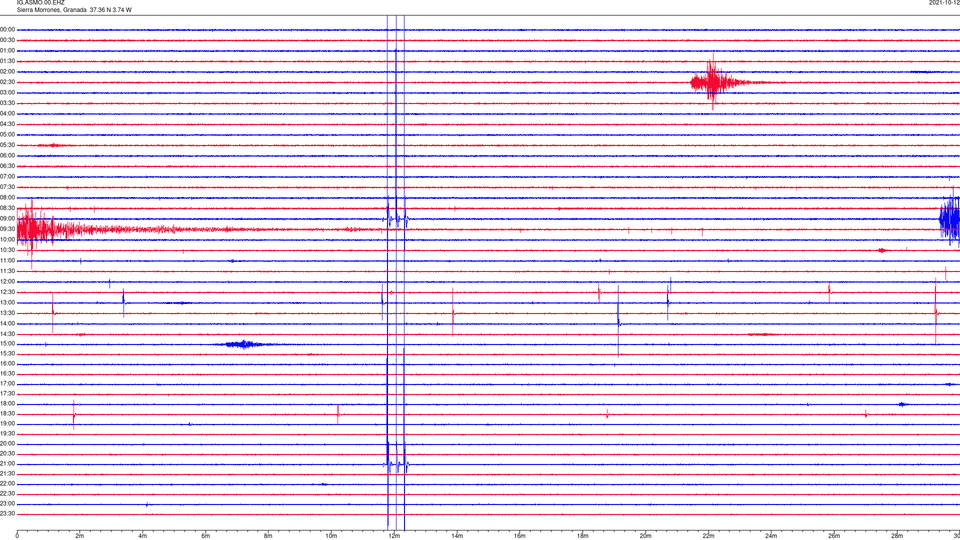Viewport: 960px width, 540px height.
Task: Click the blue burst ending the 09:00 trace
Action: [x=950, y=219]
